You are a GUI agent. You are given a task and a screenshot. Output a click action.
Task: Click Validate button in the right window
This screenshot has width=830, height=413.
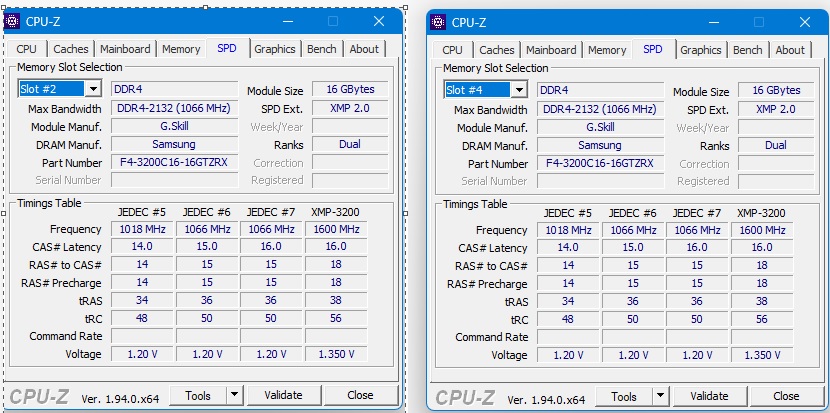[709, 397]
